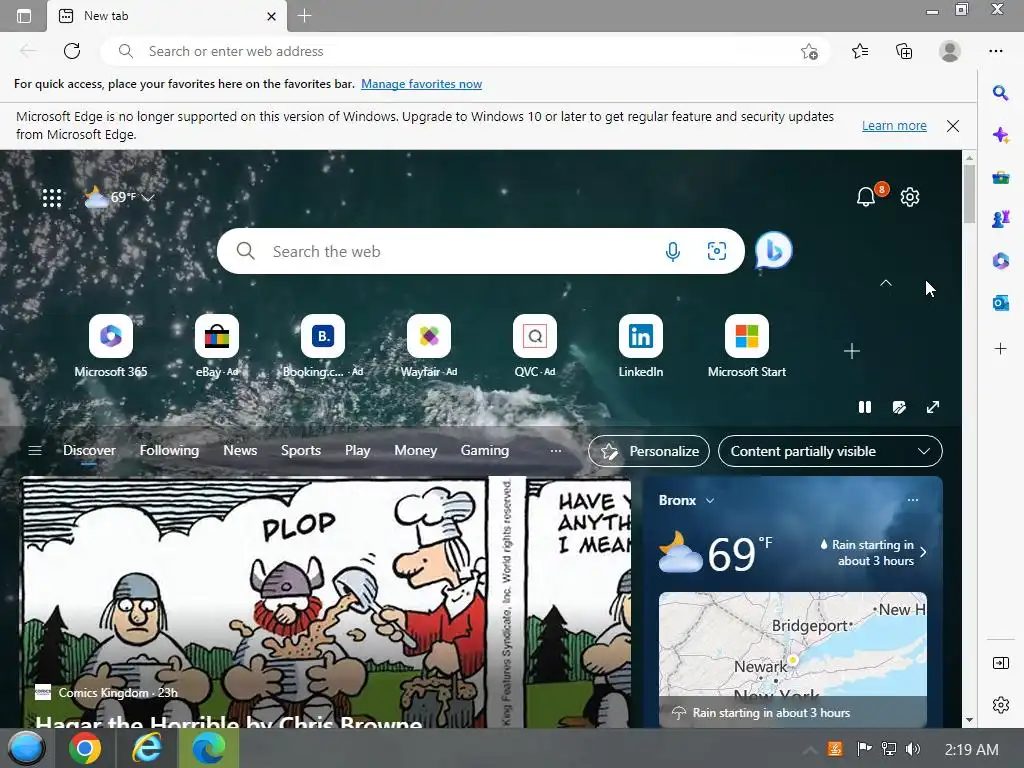Screen dimensions: 1024x768
Task: Open the weather map thumbnail
Action: coord(793,660)
